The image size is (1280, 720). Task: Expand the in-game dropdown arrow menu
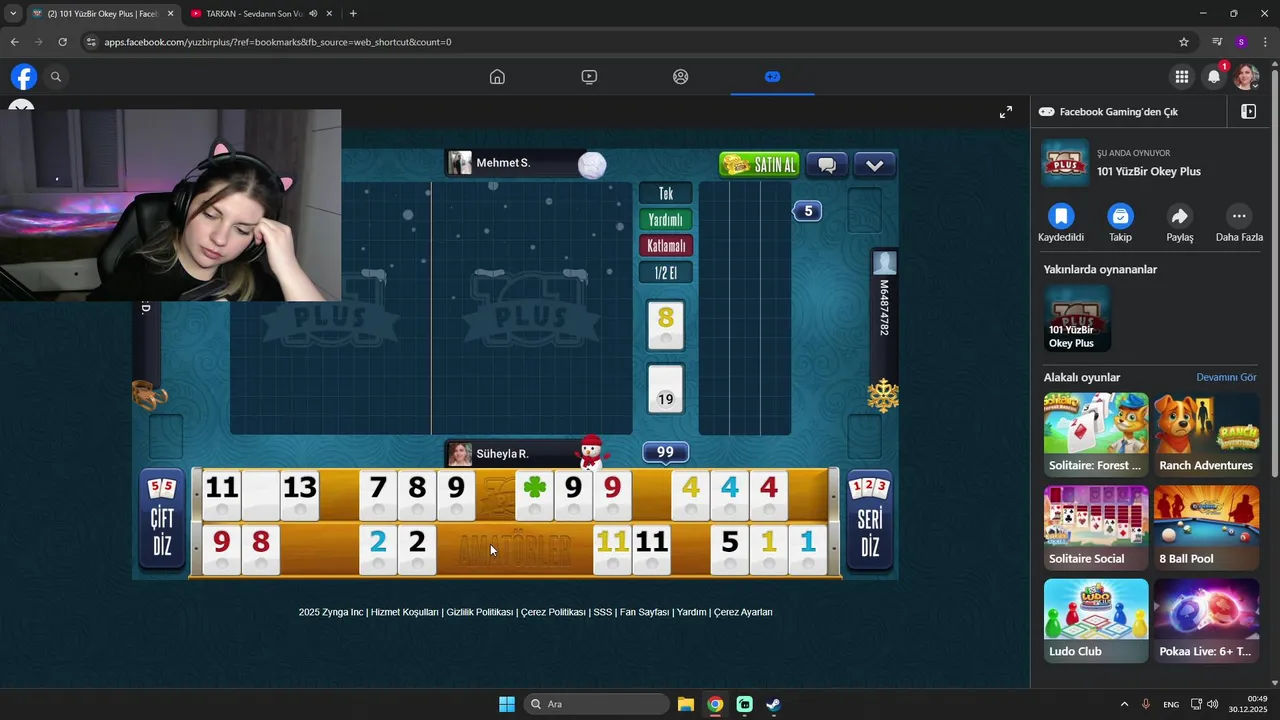coord(875,165)
